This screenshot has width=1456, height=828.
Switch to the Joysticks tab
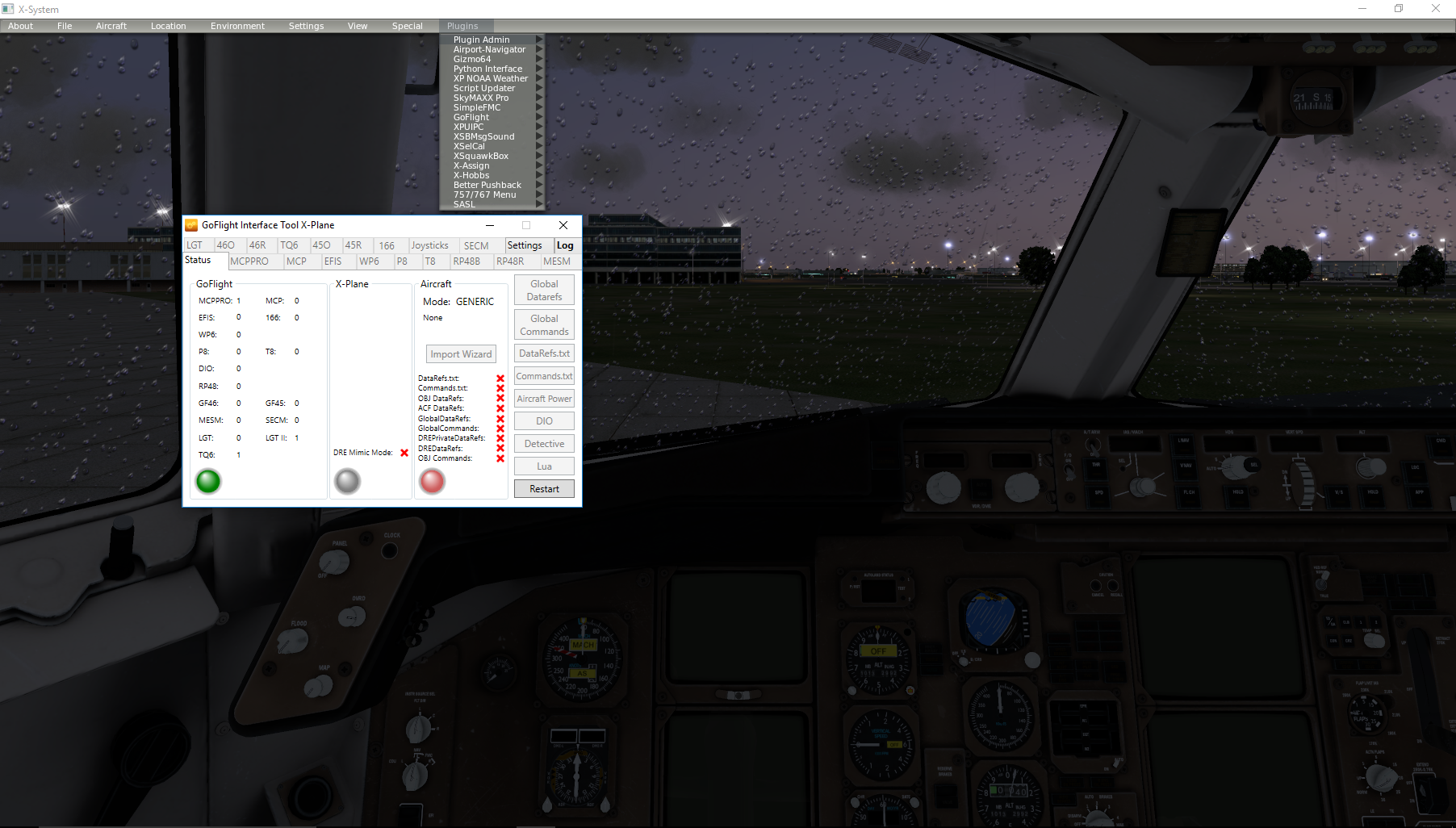point(429,245)
